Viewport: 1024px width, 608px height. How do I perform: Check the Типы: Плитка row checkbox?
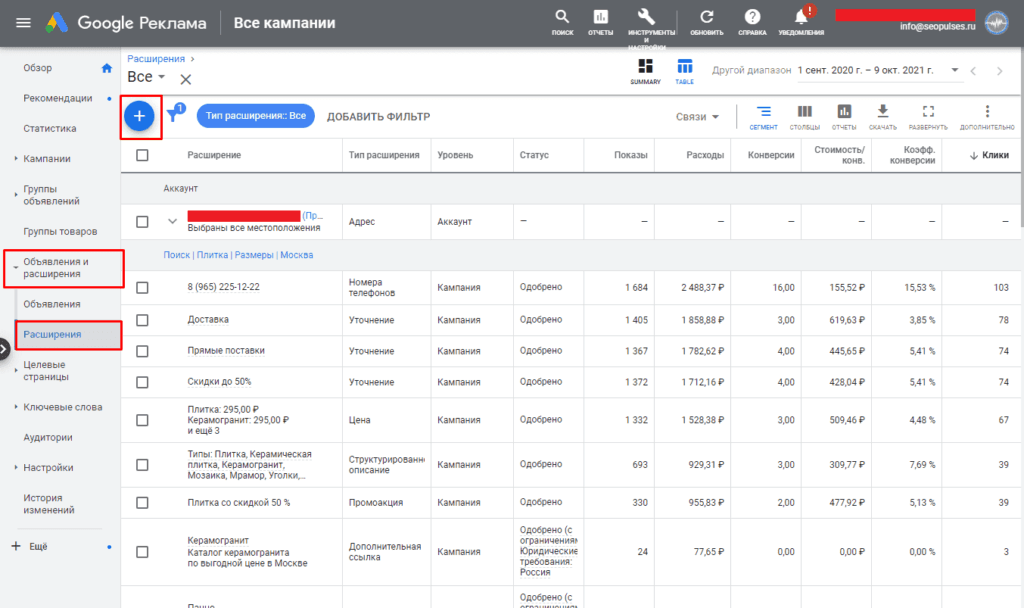(142, 465)
